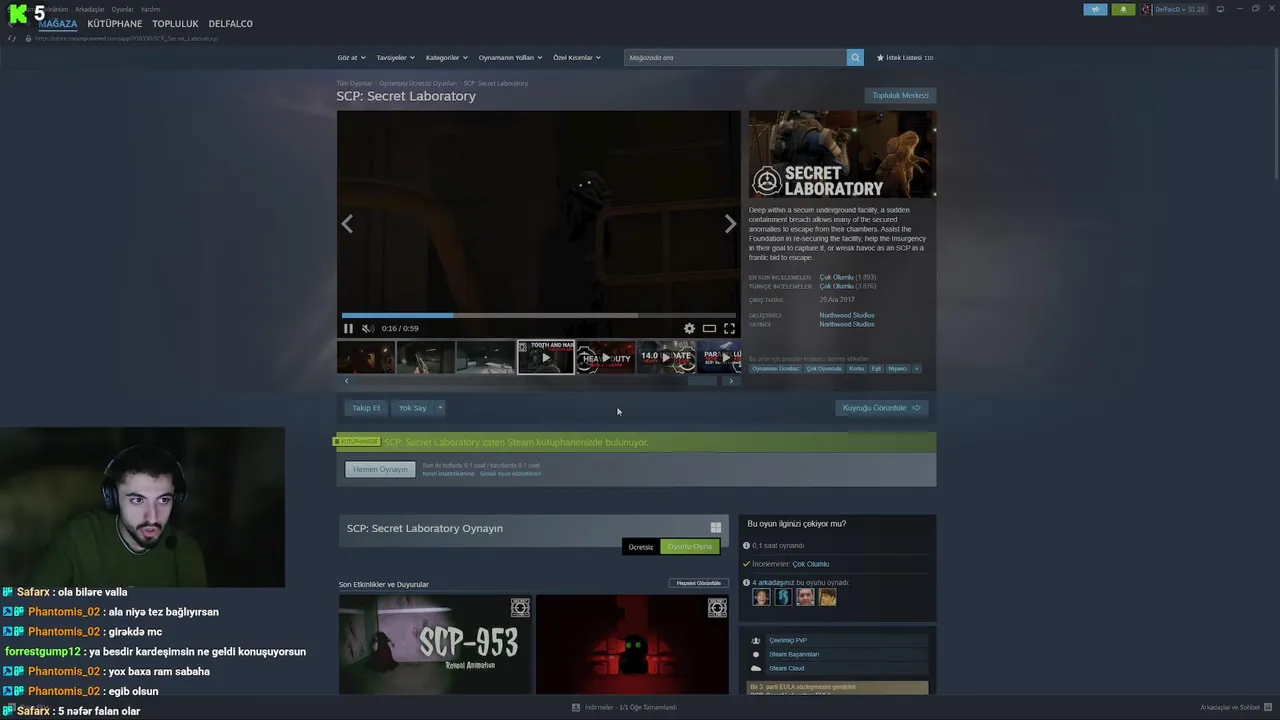
Task: Click the Windows platform icon
Action: [715, 527]
